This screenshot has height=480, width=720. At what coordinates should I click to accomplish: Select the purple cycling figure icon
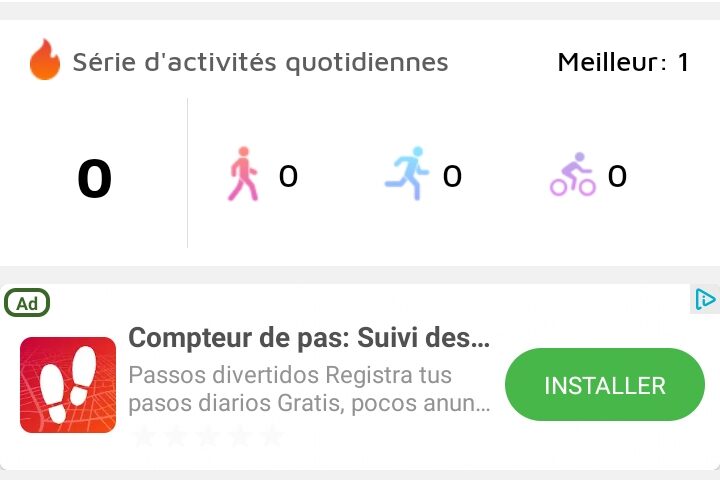coord(573,175)
